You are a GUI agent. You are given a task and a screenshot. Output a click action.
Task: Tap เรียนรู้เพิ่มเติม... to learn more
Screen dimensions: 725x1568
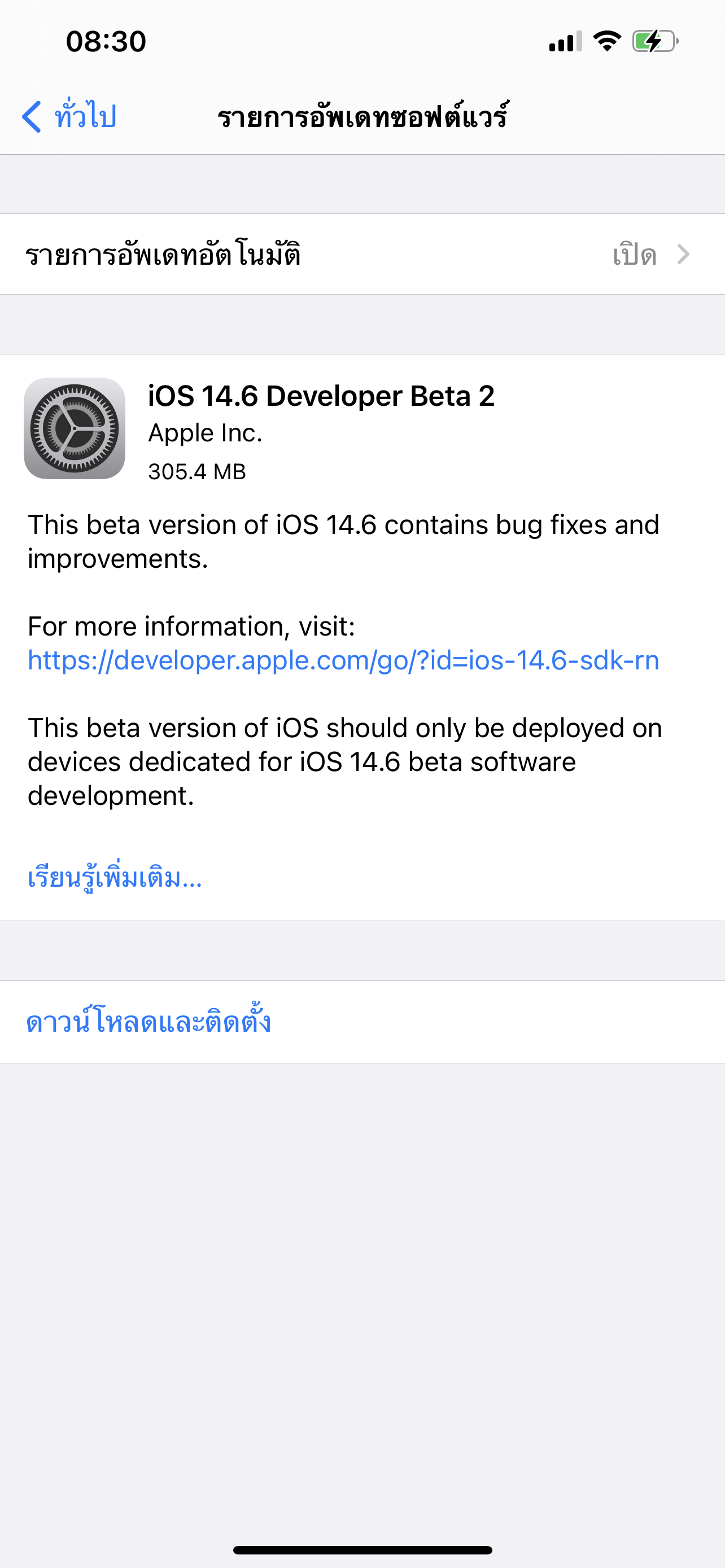pyautogui.click(x=115, y=878)
